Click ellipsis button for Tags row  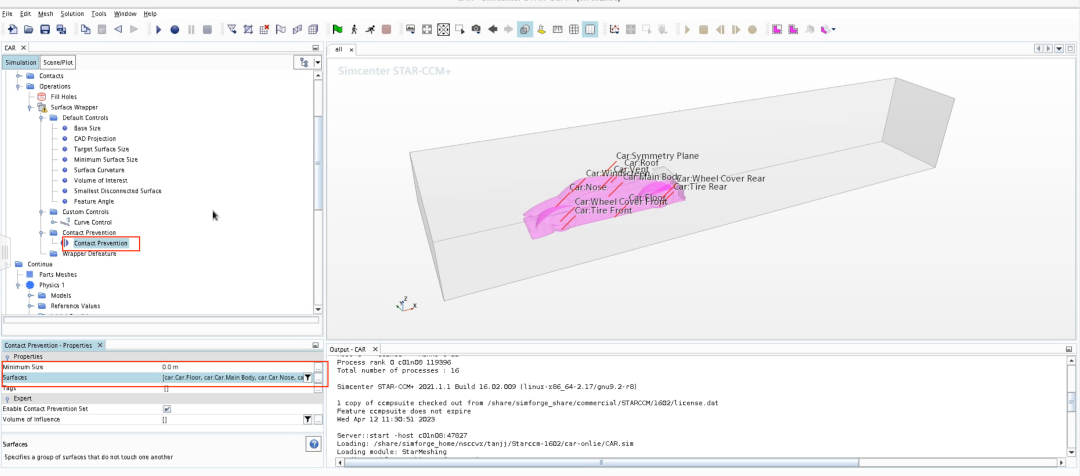coord(318,388)
